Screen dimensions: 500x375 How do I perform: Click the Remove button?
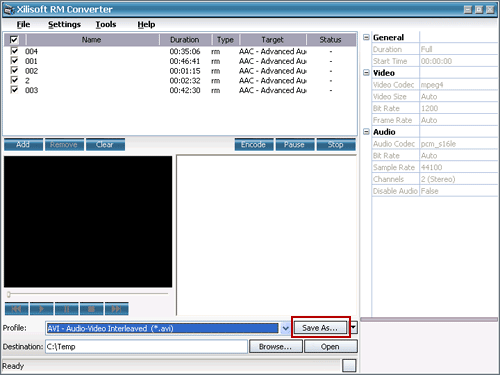tap(64, 145)
